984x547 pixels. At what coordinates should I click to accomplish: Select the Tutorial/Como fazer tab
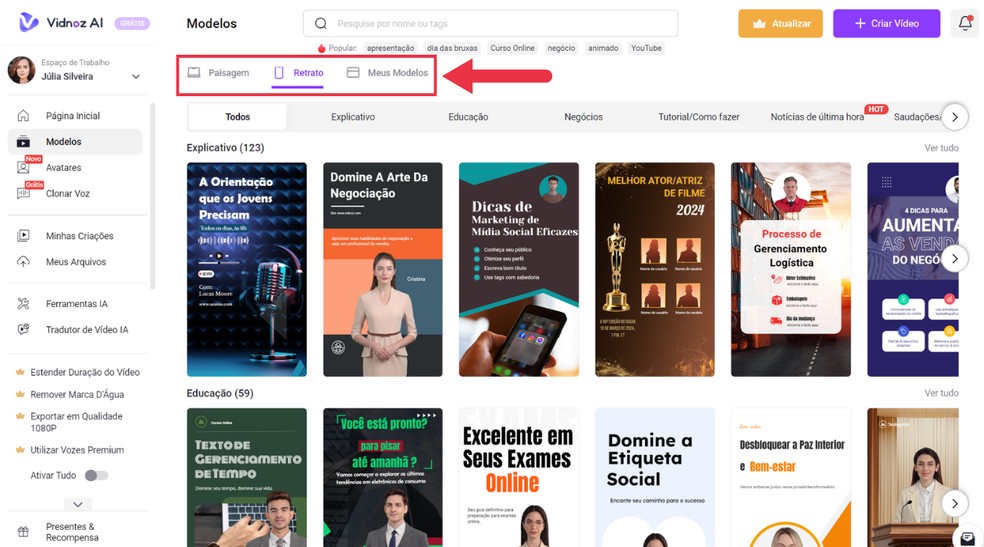(x=698, y=117)
